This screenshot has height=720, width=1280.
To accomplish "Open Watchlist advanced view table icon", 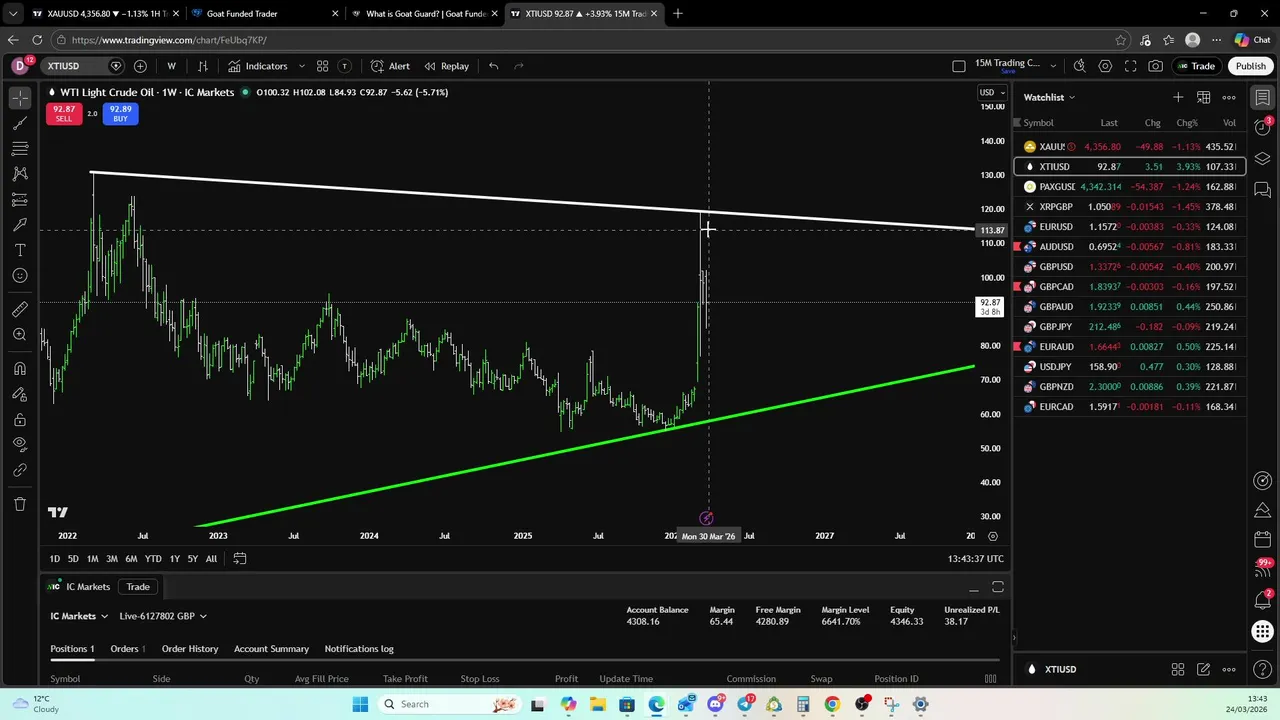I will pyautogui.click(x=1204, y=97).
